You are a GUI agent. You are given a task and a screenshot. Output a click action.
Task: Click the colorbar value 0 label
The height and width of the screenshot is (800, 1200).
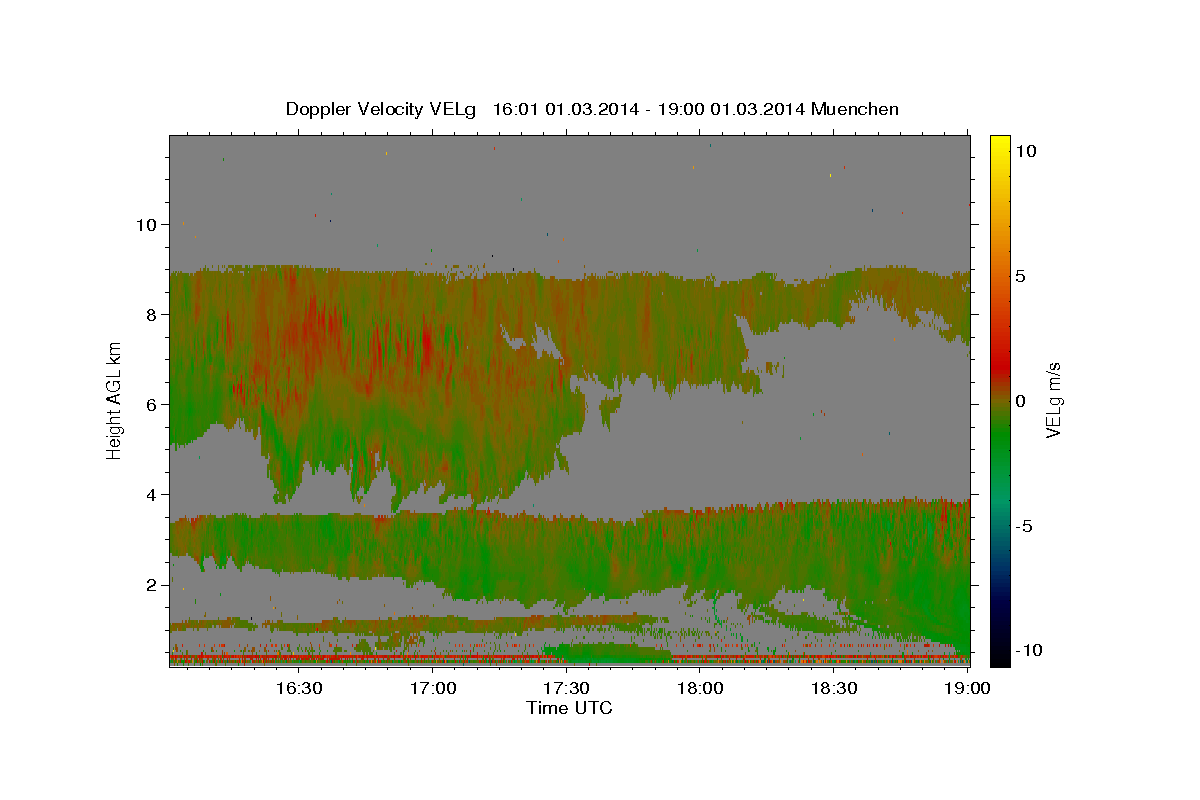(x=1020, y=401)
